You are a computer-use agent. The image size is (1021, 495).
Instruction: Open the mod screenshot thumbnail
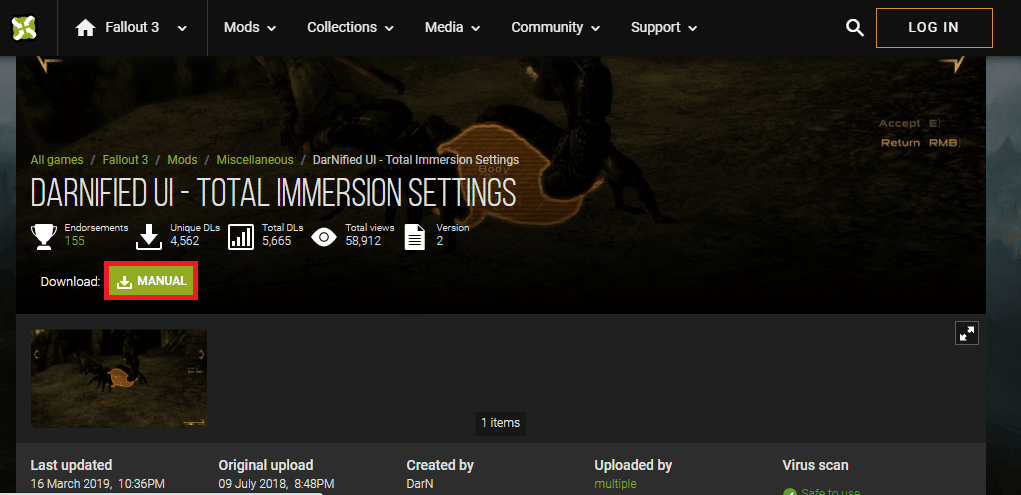point(119,378)
